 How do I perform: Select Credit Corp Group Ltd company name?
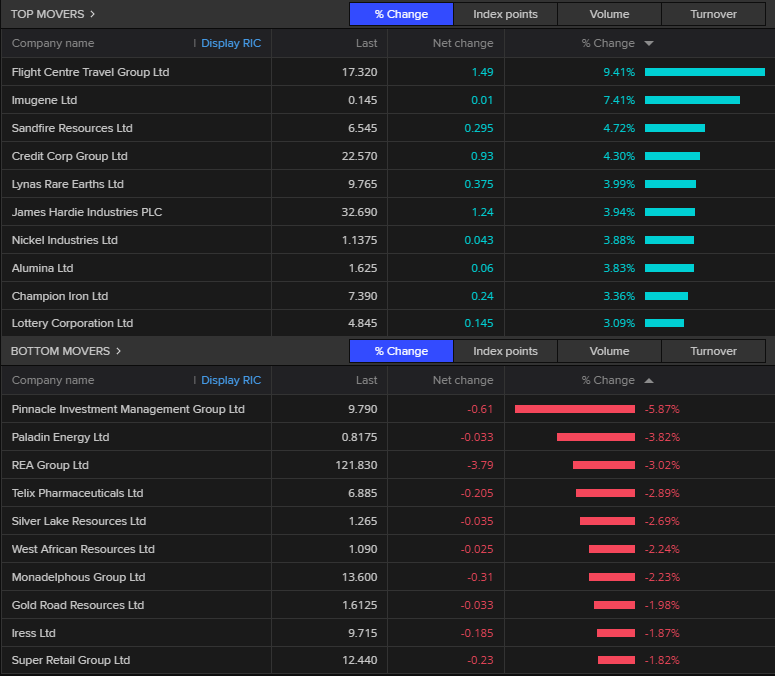click(x=70, y=156)
